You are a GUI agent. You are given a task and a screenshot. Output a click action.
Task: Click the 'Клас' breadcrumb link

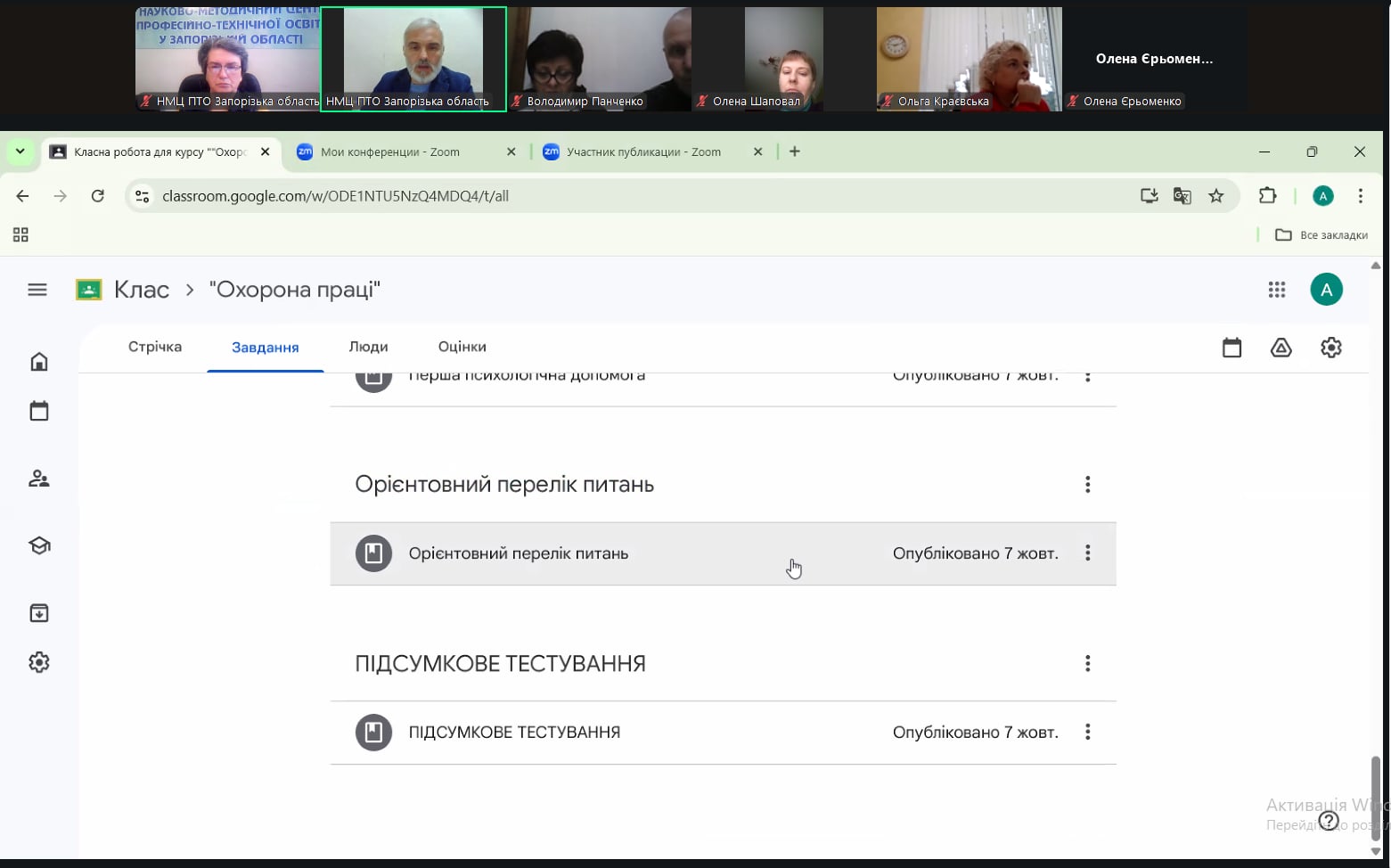pyautogui.click(x=141, y=290)
